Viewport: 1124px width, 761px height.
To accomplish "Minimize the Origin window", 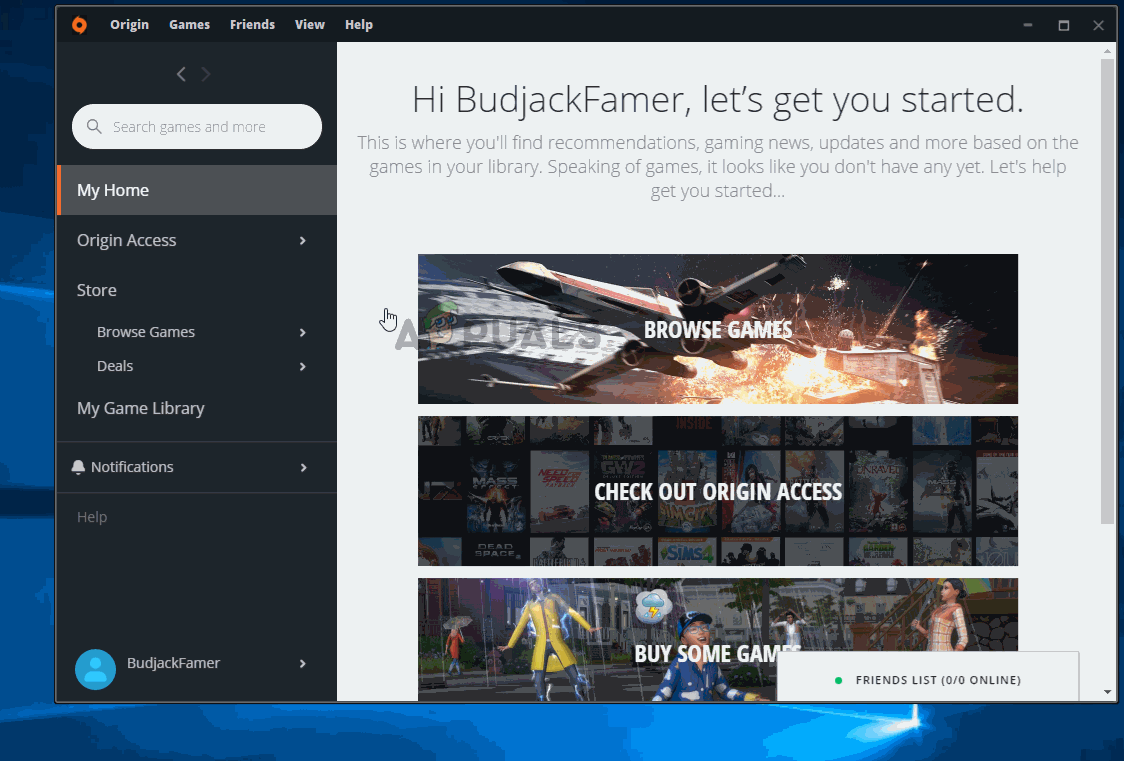I will pos(1028,25).
